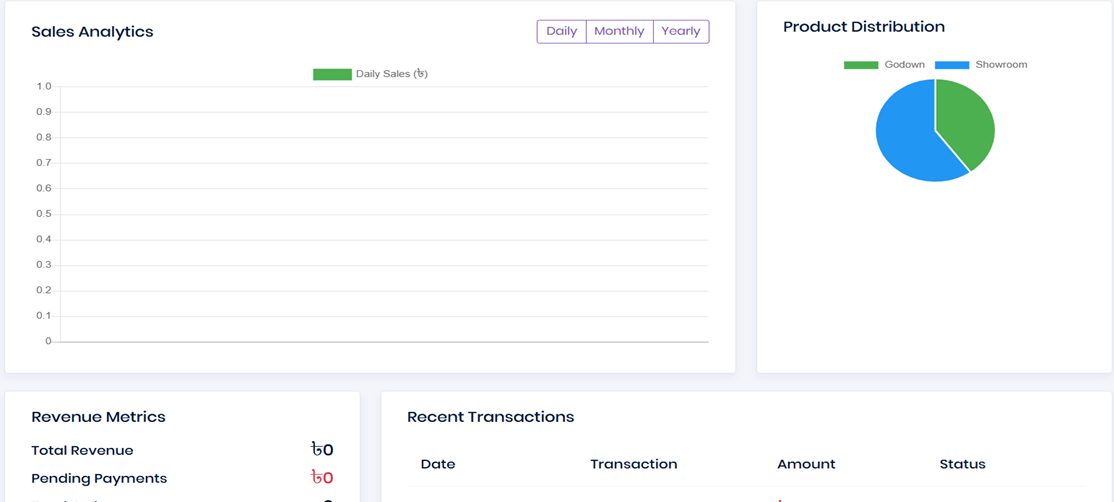Click the Transaction column header
This screenshot has width=1114, height=502.
tap(633, 464)
